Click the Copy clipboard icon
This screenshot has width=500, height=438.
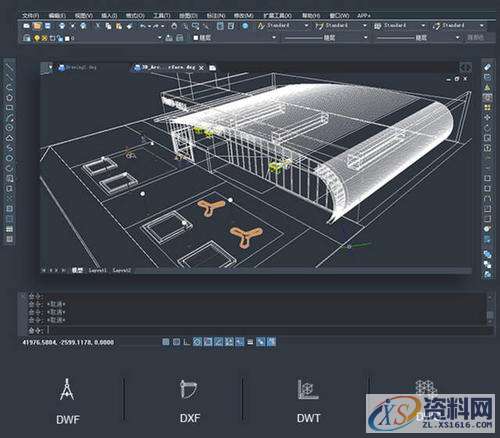pos(108,26)
